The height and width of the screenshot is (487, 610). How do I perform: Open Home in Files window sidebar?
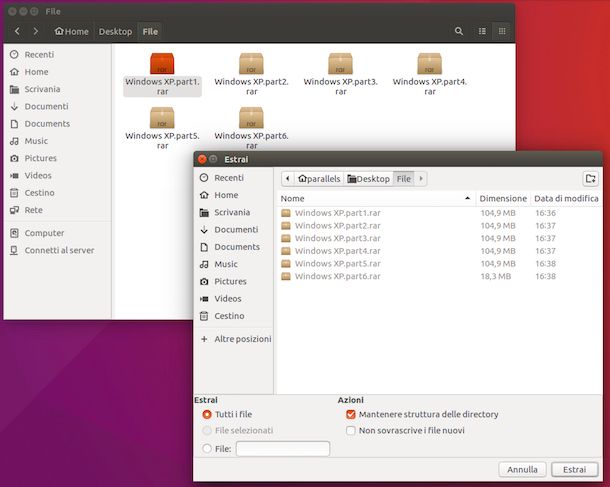click(x=58, y=72)
